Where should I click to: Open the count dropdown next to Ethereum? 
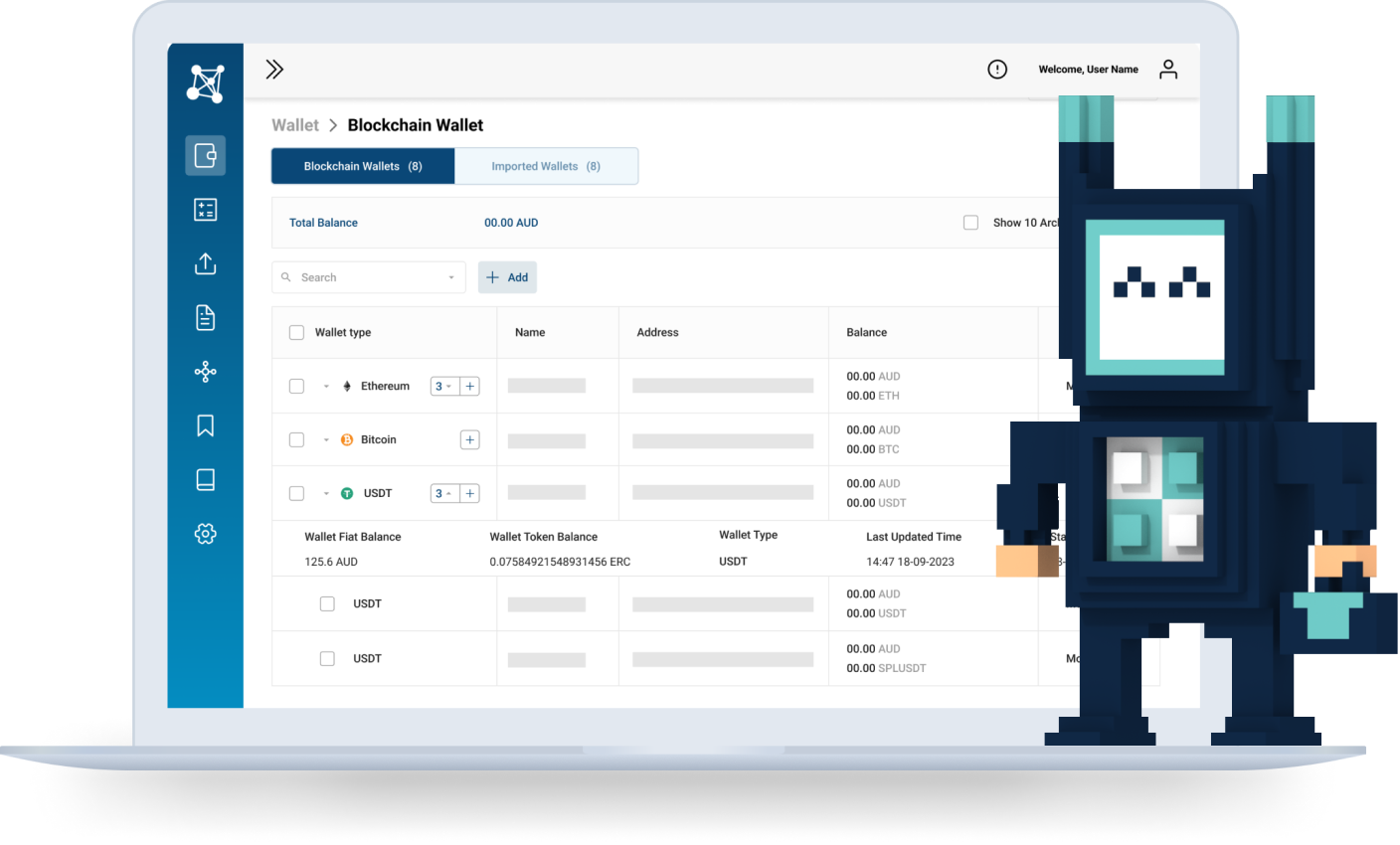443,386
